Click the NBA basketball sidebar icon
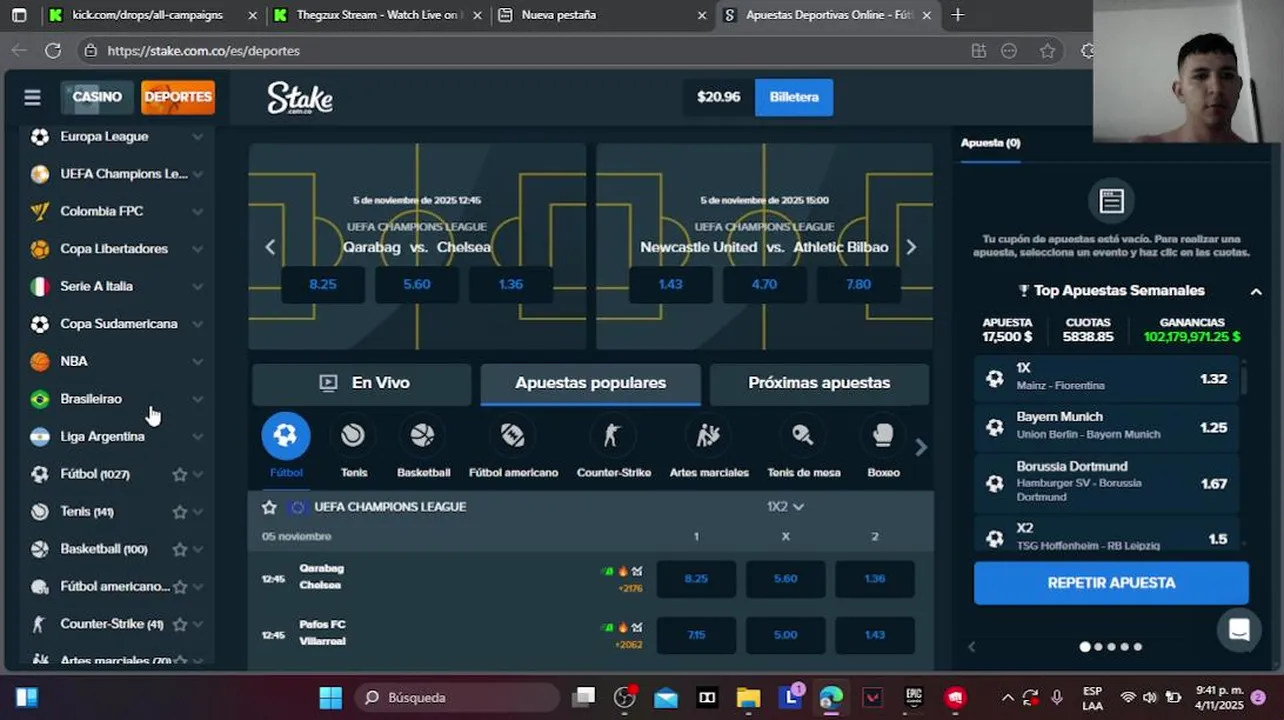 tap(39, 361)
